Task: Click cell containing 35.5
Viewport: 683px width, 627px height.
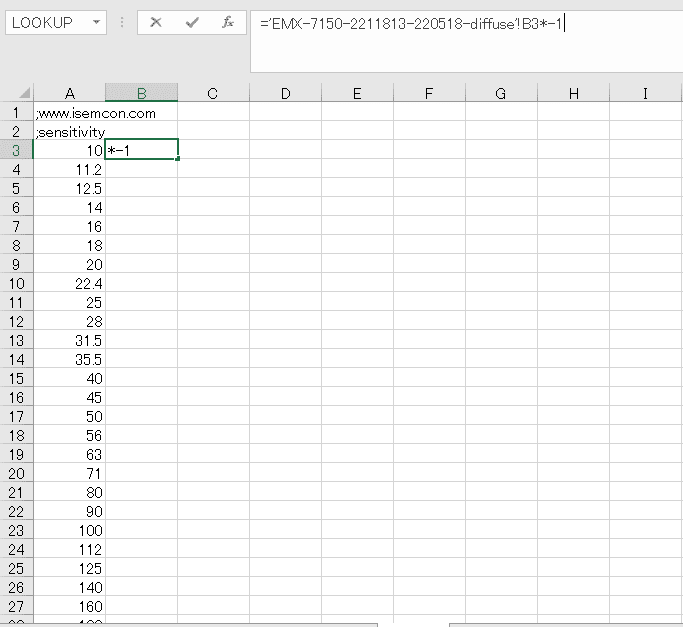Action: pyautogui.click(x=69, y=359)
